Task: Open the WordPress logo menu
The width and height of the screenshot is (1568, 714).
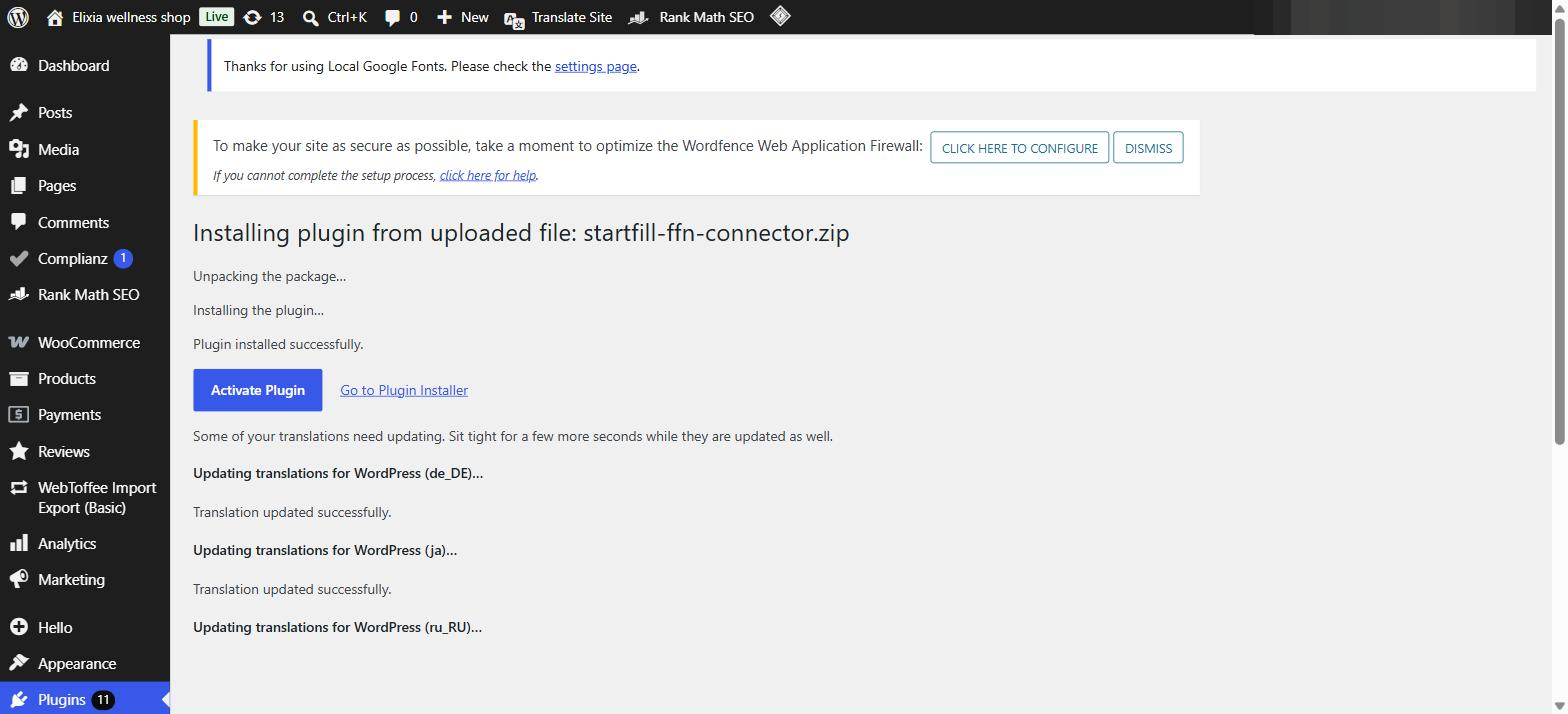Action: [x=18, y=17]
